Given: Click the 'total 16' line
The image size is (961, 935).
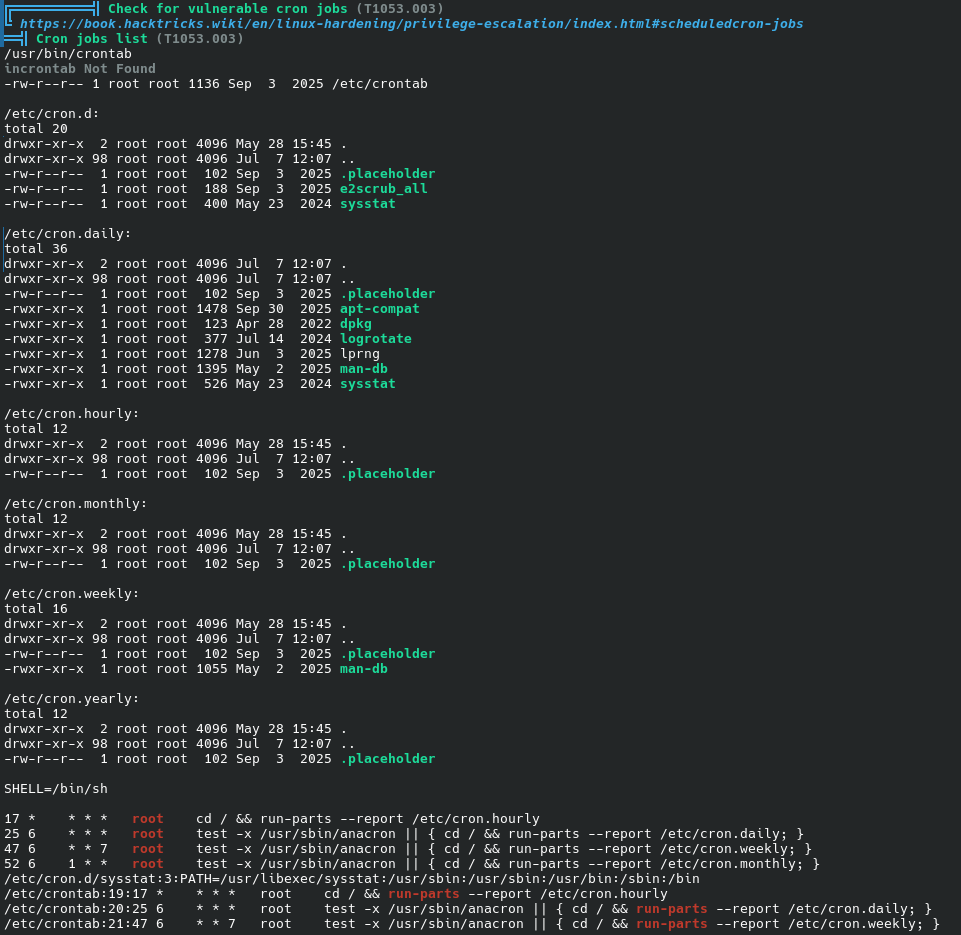Looking at the screenshot, I should tap(36, 609).
